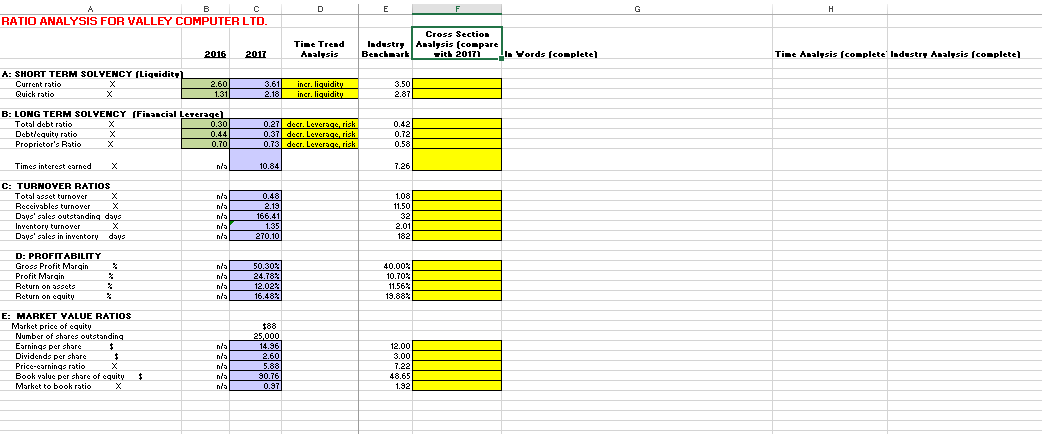Select Market price of equity value $88

pos(256,326)
